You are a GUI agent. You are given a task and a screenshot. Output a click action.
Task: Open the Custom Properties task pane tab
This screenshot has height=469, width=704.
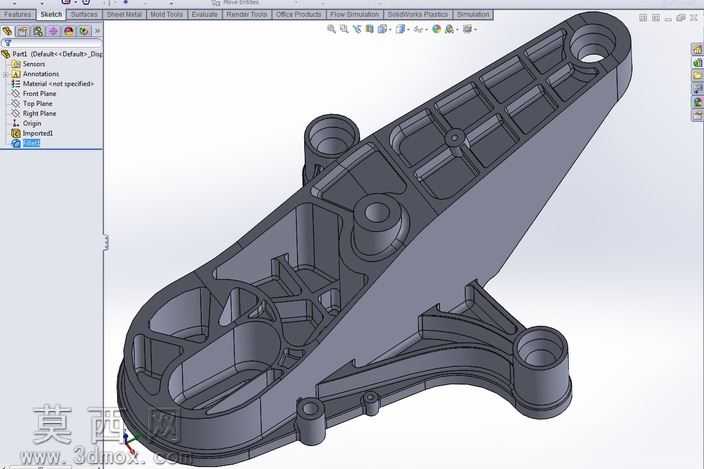(697, 116)
